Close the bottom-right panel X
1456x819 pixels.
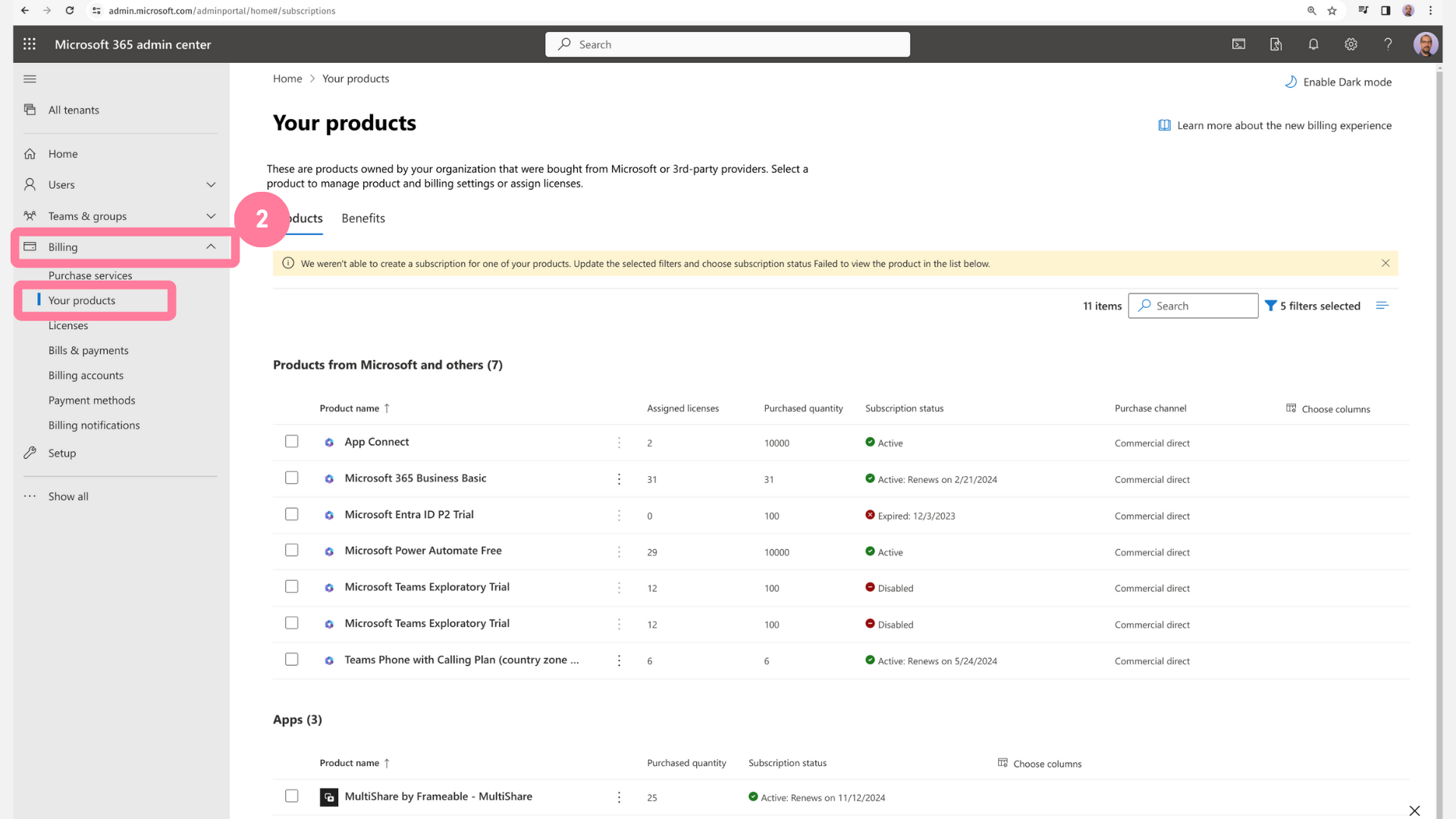point(1414,811)
